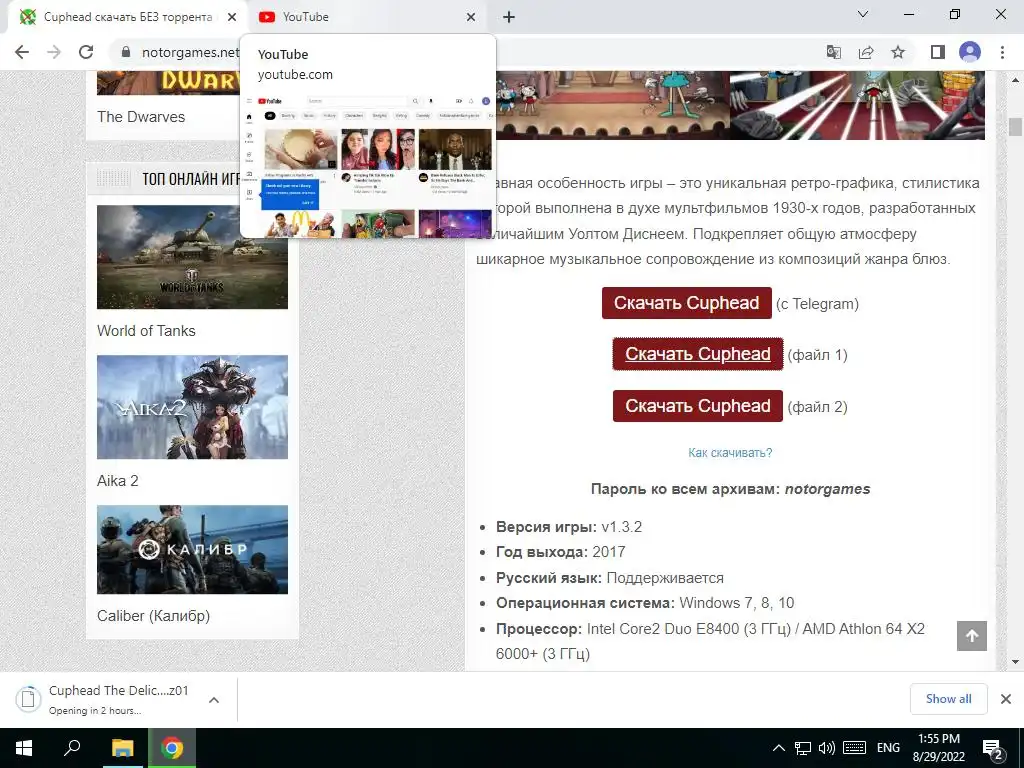The width and height of the screenshot is (1024, 768).
Task: Click Скачать Cuphead Telegram button
Action: (686, 303)
